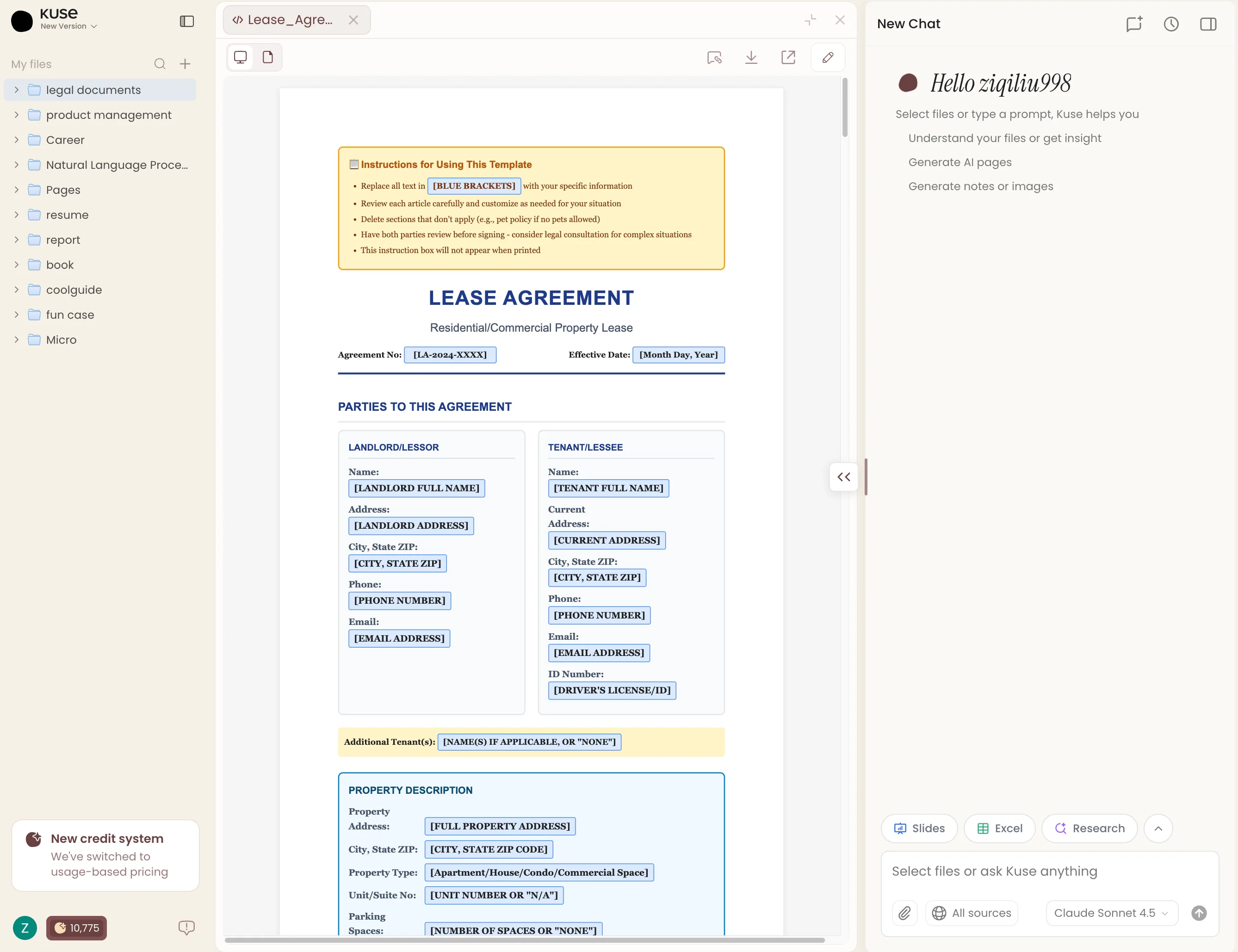View the 10,775 credits balance
Viewport: 1238px width, 952px height.
point(76,927)
